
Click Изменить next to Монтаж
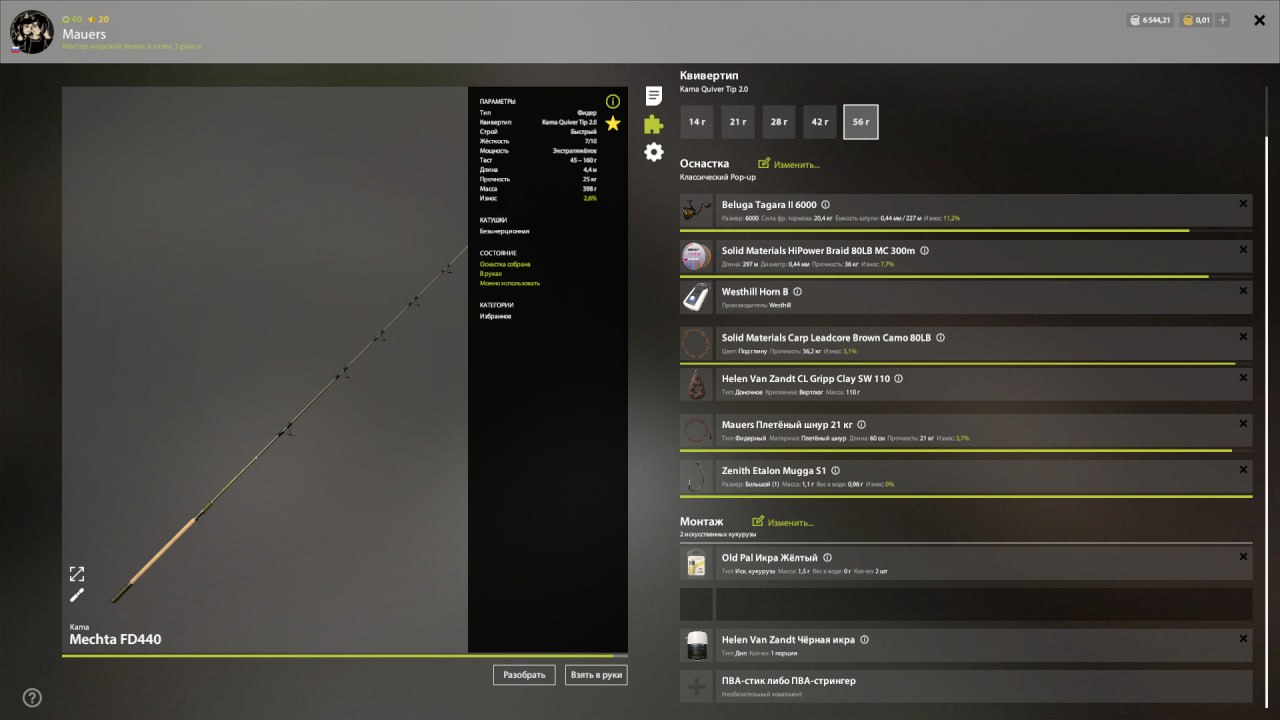783,522
